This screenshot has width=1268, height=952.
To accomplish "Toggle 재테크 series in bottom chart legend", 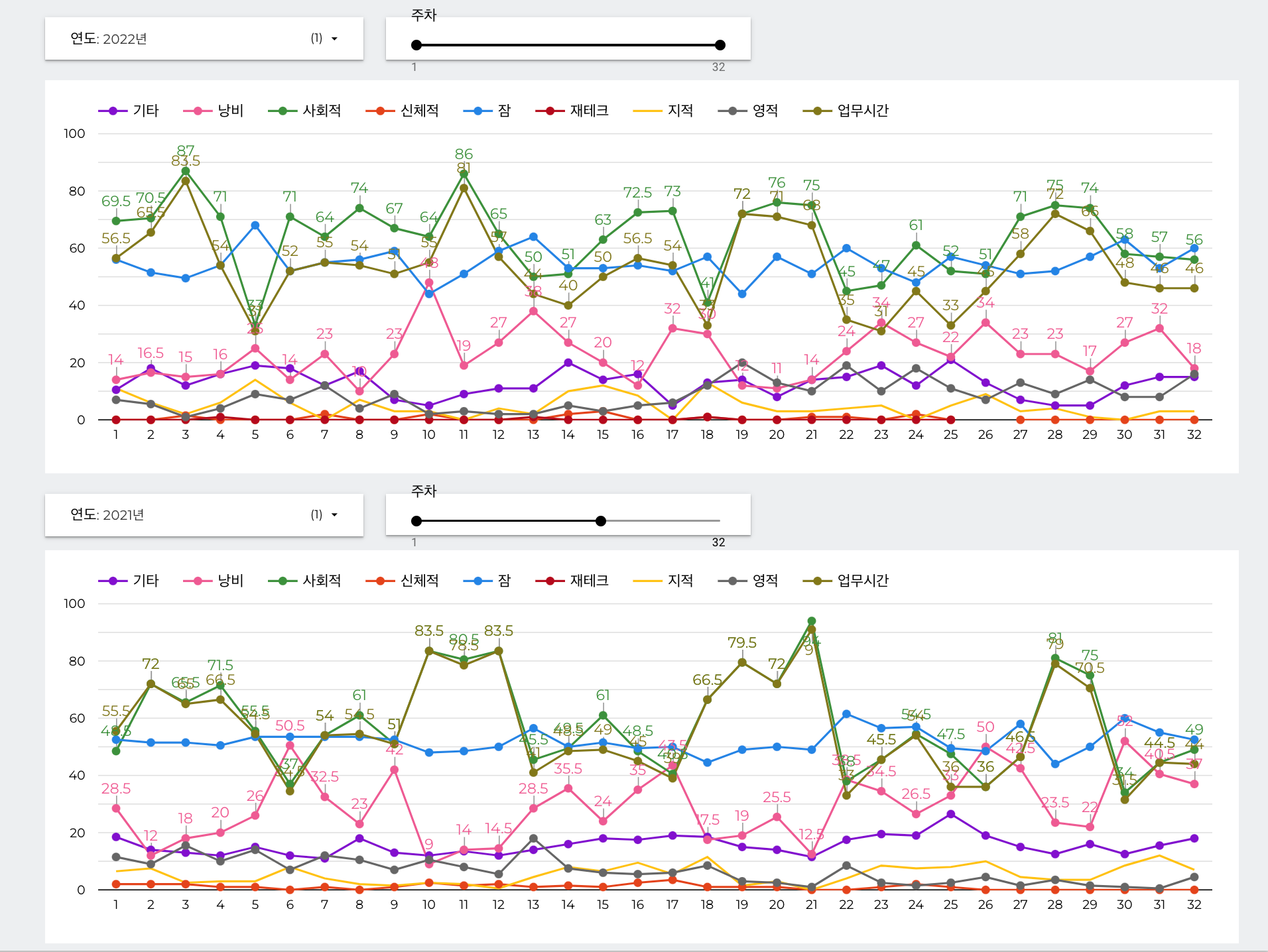I will click(572, 581).
